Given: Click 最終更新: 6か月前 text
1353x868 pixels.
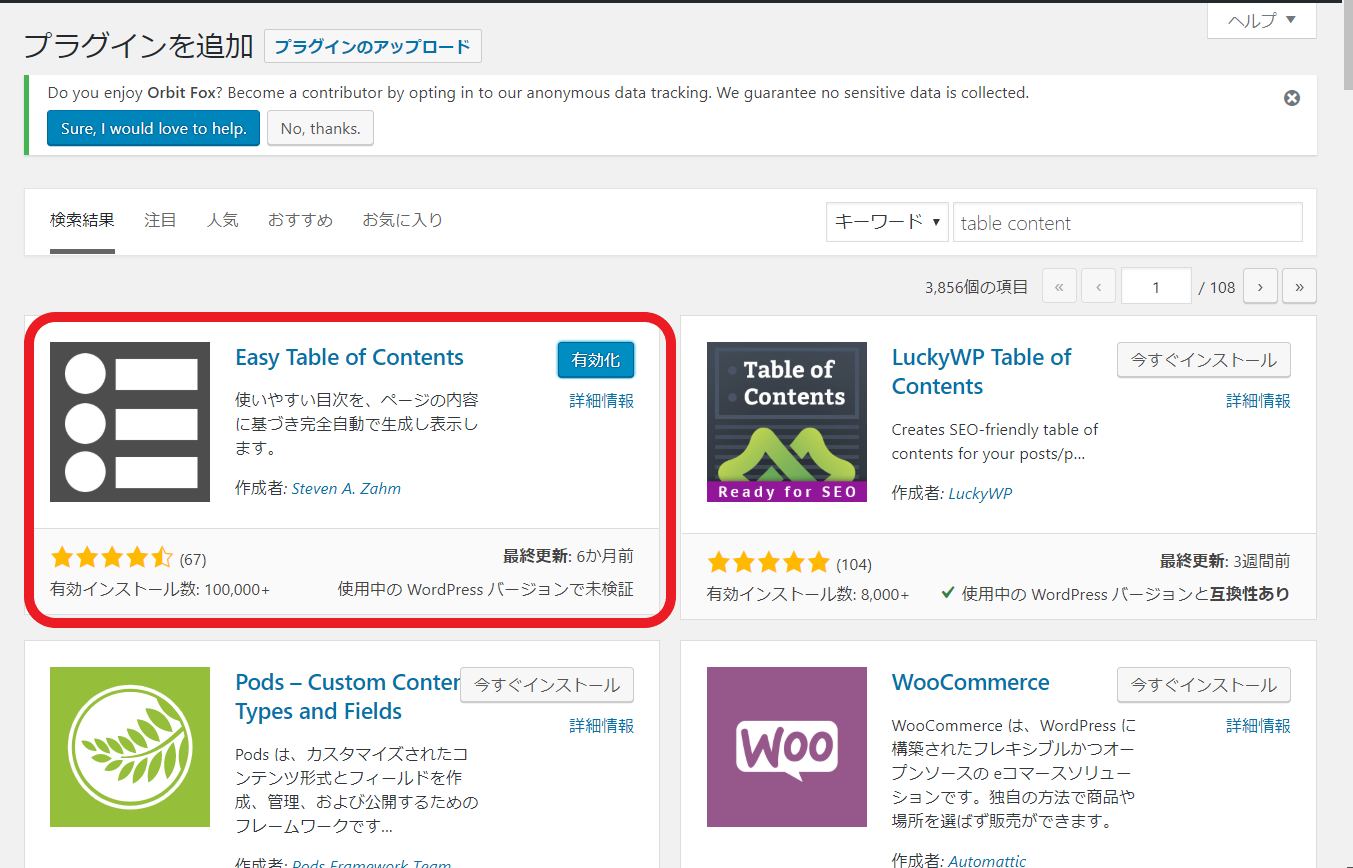Looking at the screenshot, I should [x=568, y=557].
